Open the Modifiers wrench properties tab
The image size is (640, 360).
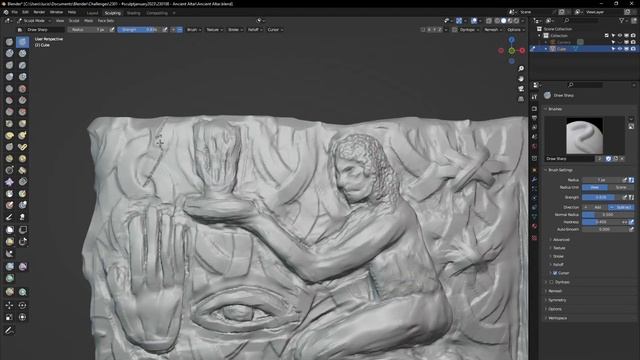[534, 180]
